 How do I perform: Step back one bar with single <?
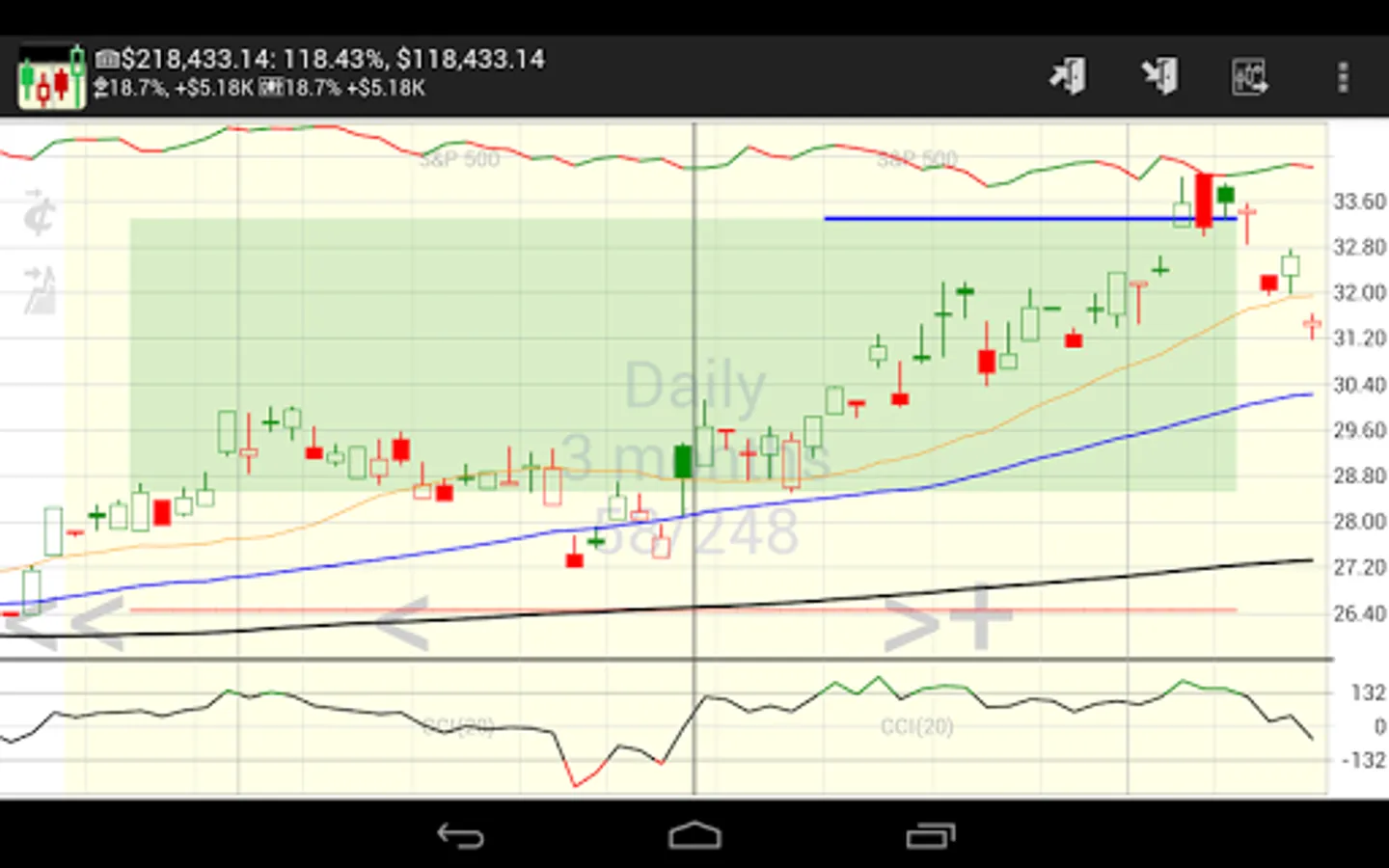point(401,623)
